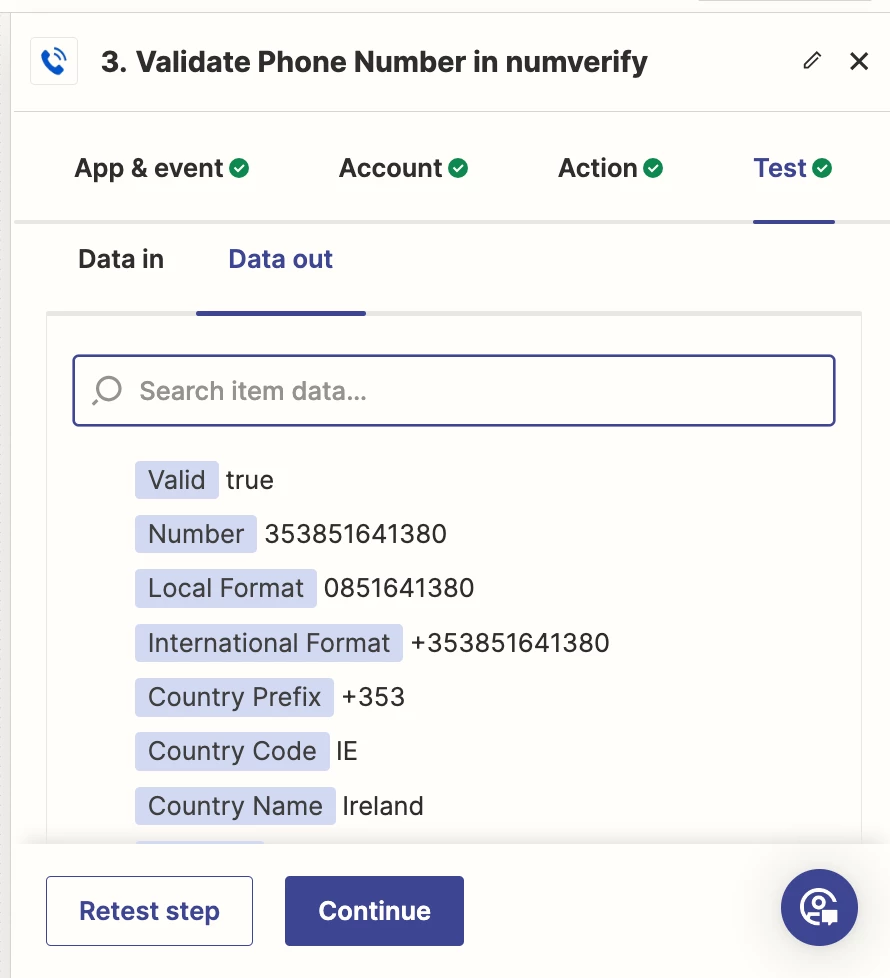
Task: Click the pencil icon to rename step
Action: coord(812,61)
